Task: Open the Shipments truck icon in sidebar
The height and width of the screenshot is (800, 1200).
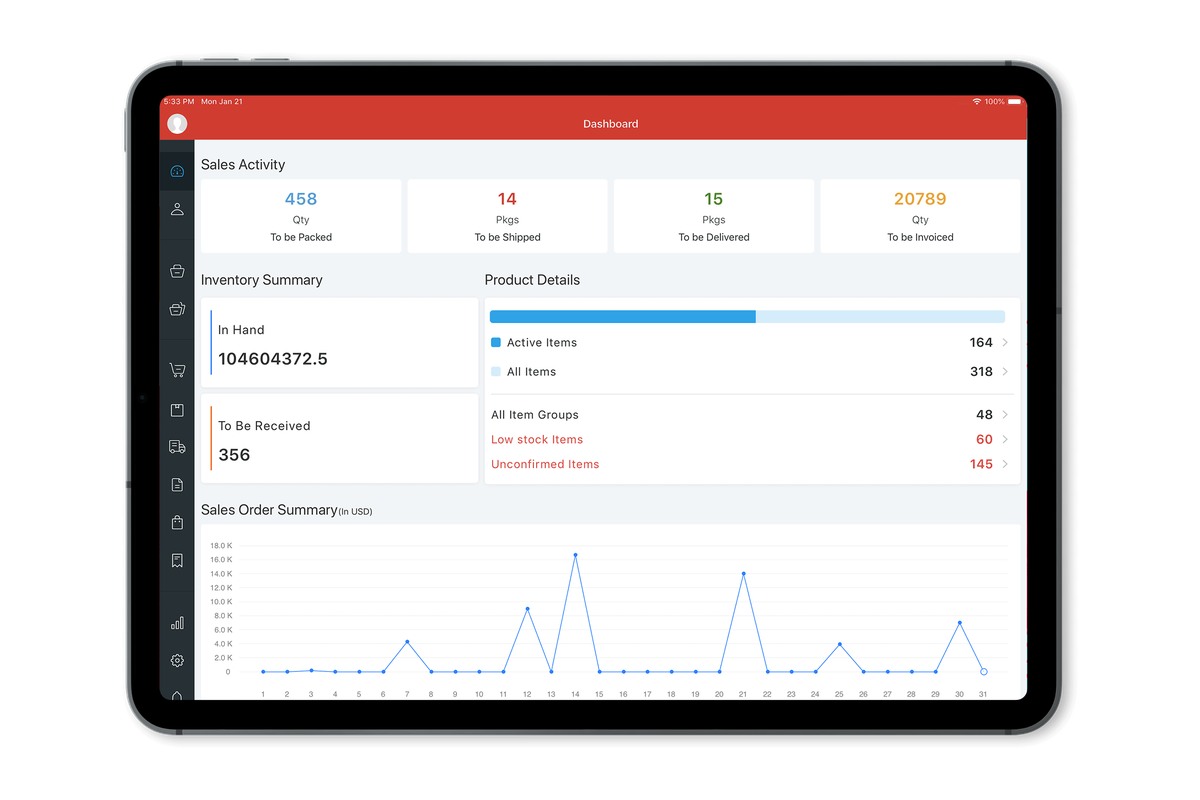Action: [x=177, y=447]
